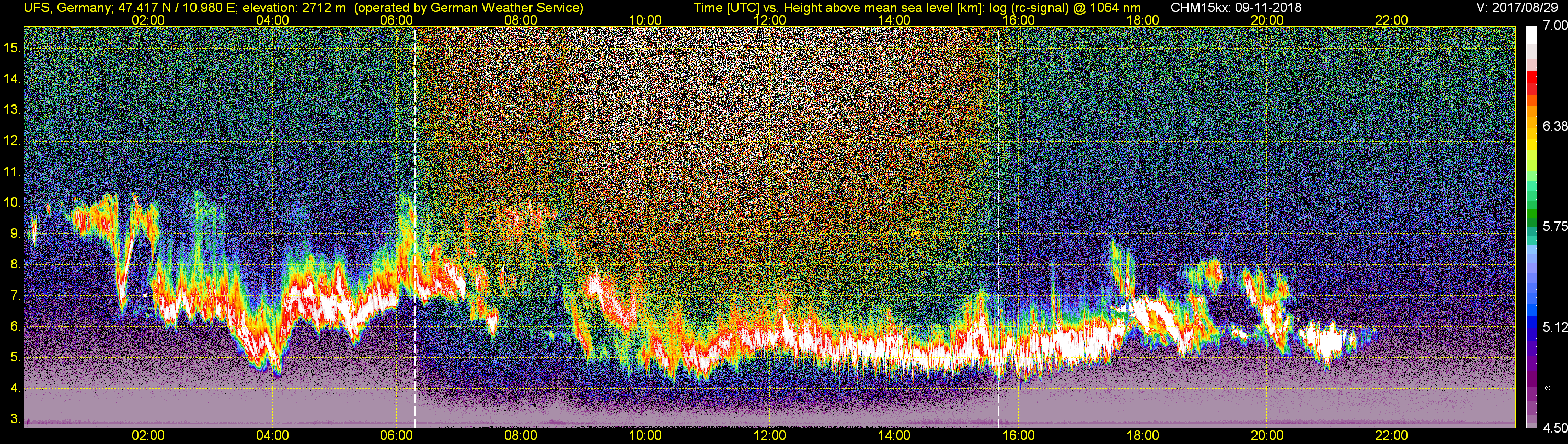The height and width of the screenshot is (444, 1568).
Task: Click the '22:00' label on top time axis
Action: (1391, 20)
